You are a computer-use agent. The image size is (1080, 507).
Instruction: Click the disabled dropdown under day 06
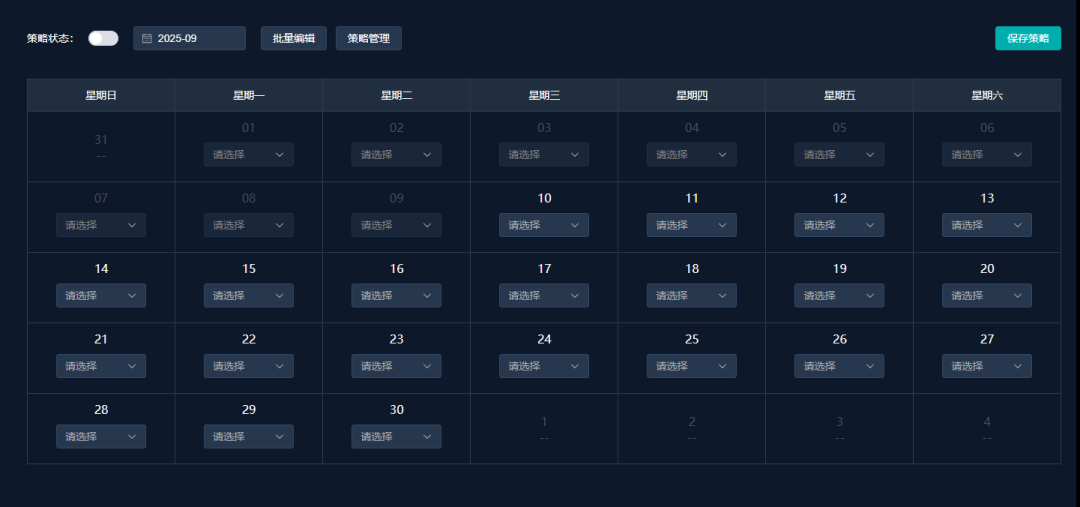click(987, 154)
